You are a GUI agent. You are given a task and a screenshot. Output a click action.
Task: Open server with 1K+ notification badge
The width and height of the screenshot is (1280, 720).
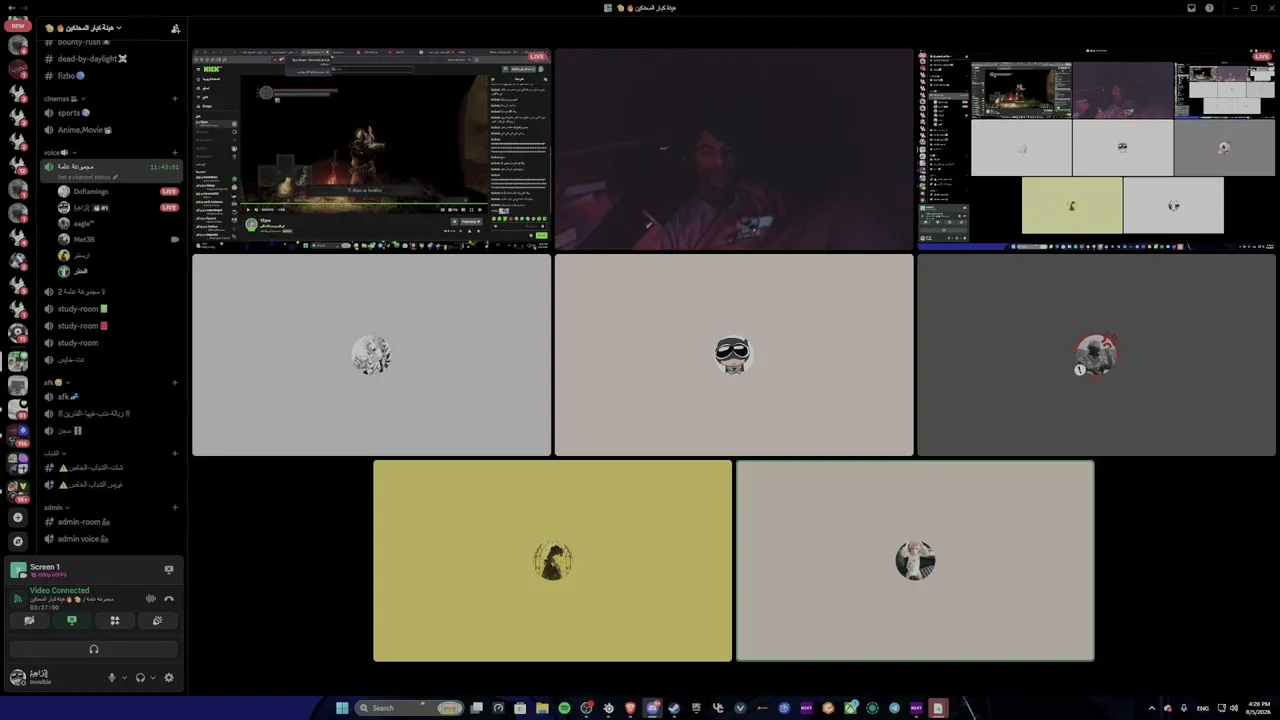(18, 490)
